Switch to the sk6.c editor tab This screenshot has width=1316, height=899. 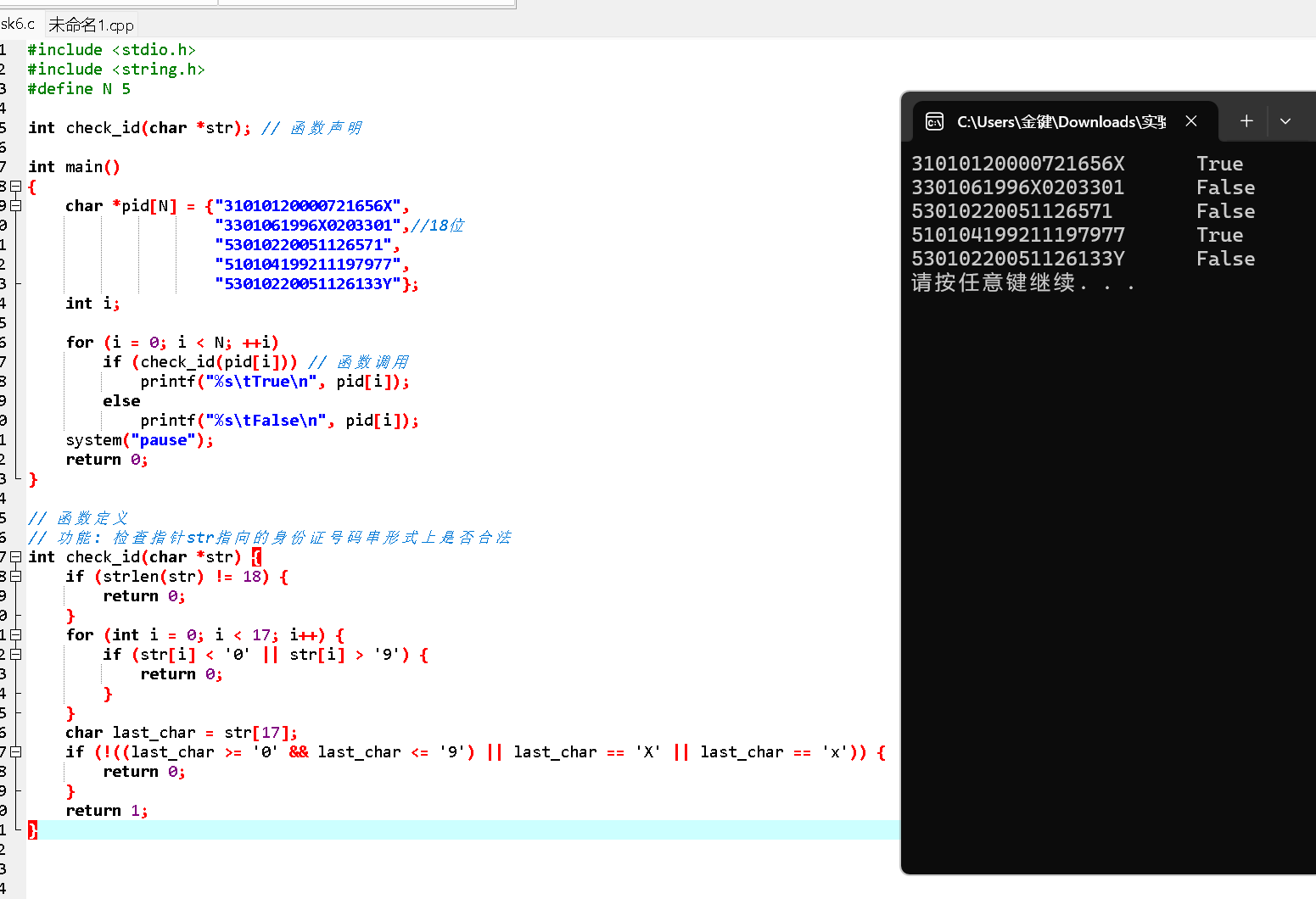[x=18, y=24]
